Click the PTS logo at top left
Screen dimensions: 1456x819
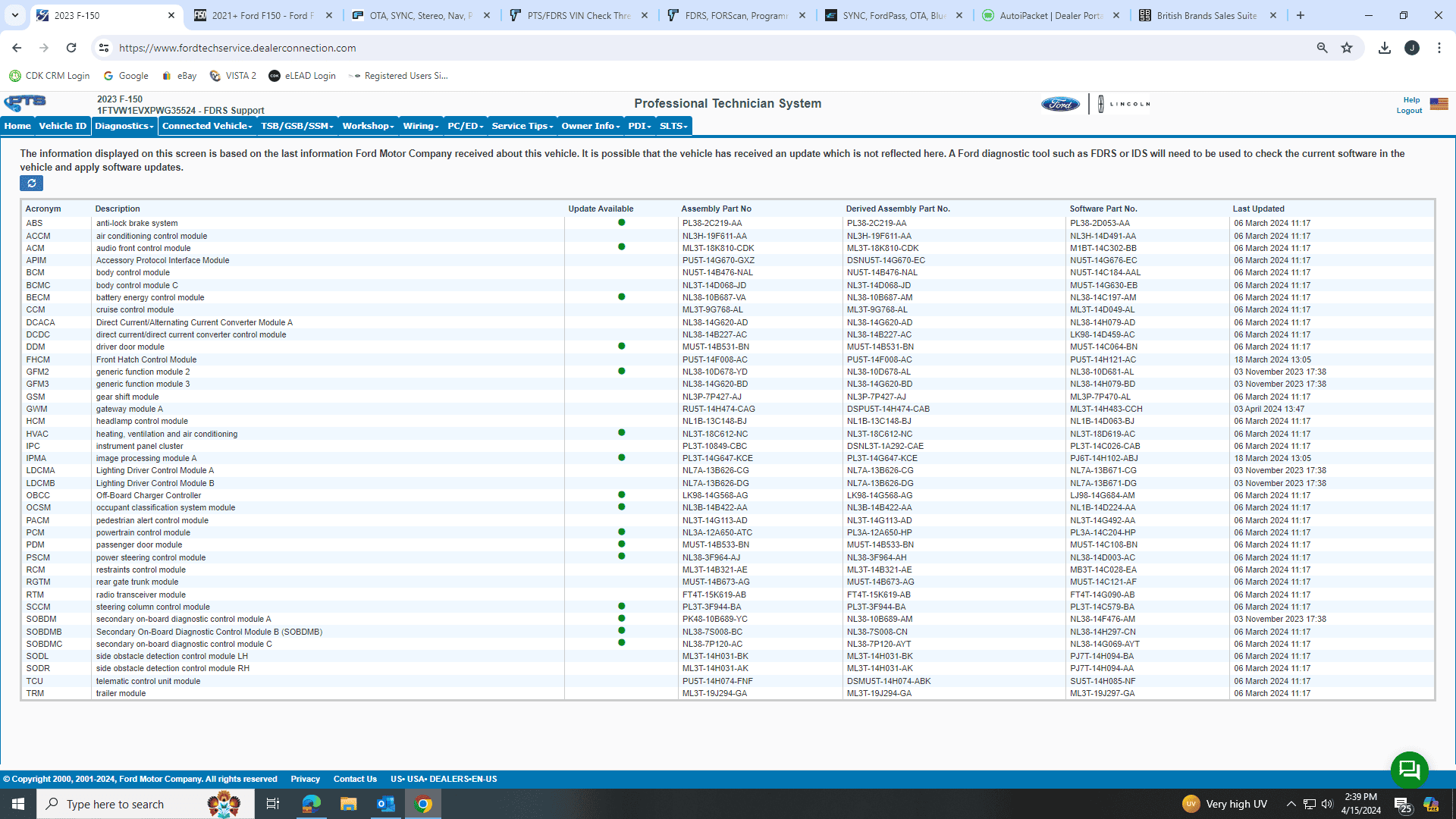pos(25,102)
